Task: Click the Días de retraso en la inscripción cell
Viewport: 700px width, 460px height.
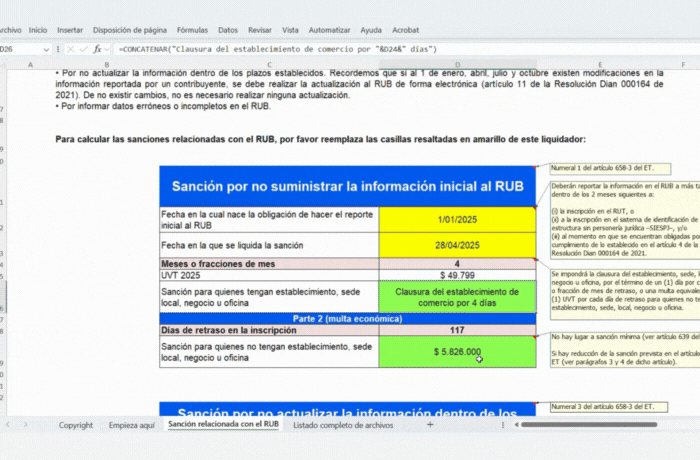Action: 269,330
